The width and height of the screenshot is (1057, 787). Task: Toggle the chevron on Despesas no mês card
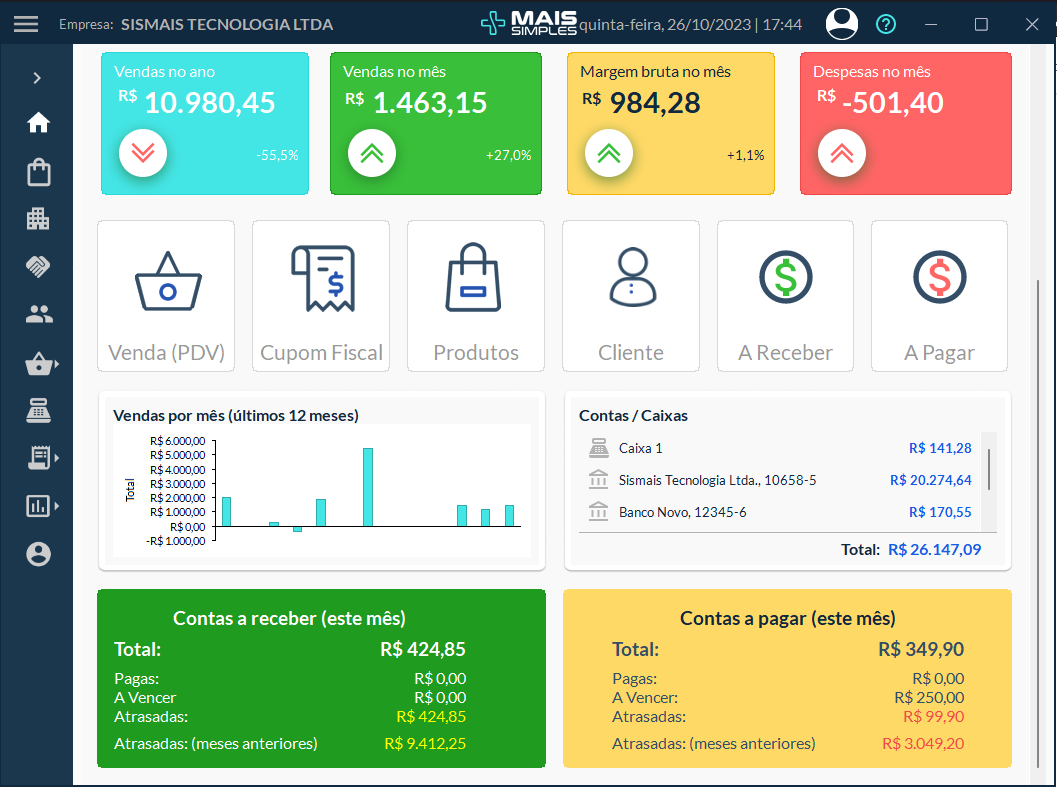(x=841, y=153)
